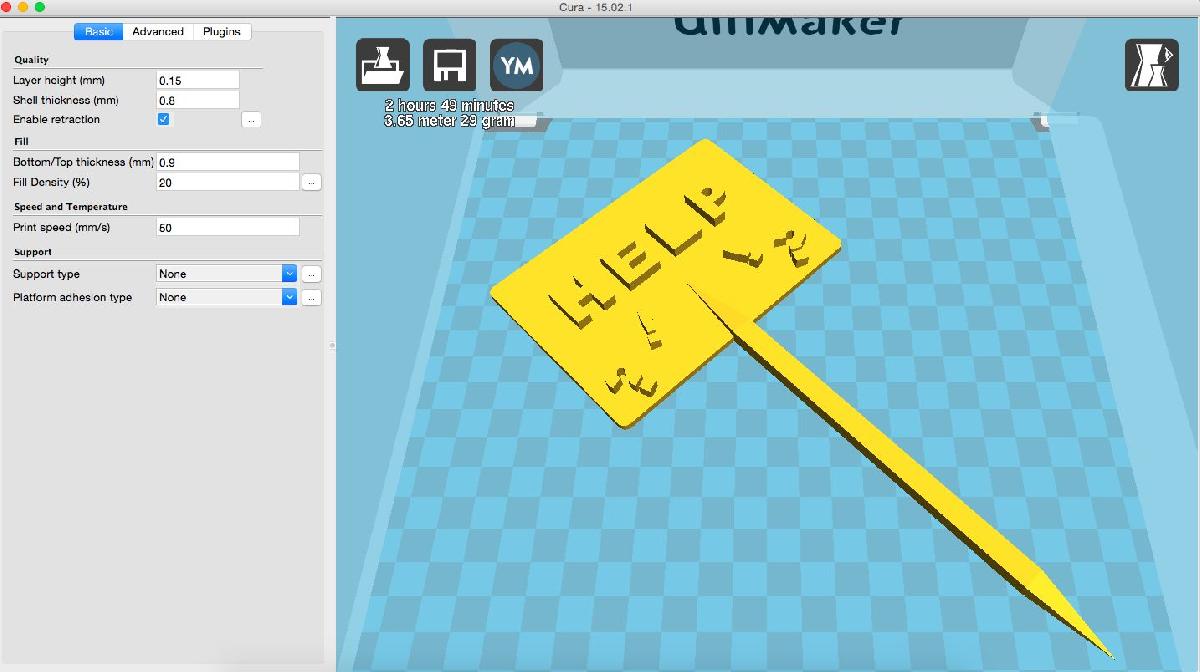The height and width of the screenshot is (672, 1200).
Task: Select the Basic tab
Action: (98, 32)
